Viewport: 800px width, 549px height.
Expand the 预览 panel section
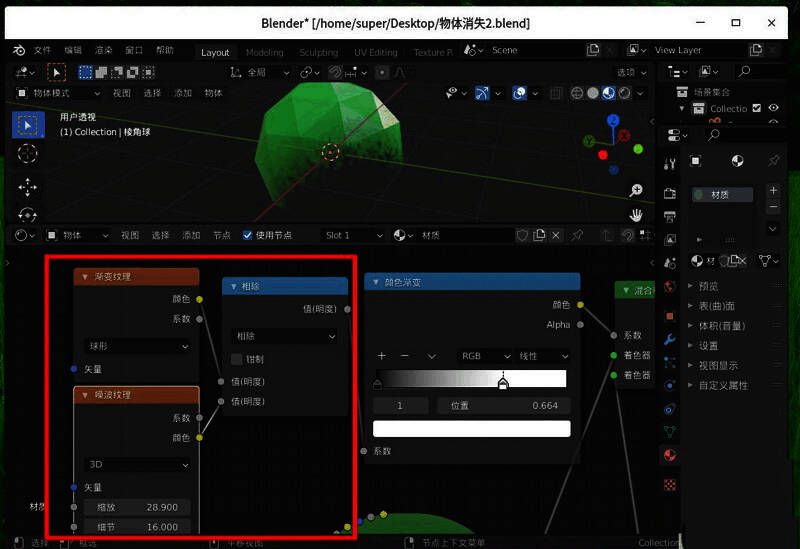(x=708, y=286)
